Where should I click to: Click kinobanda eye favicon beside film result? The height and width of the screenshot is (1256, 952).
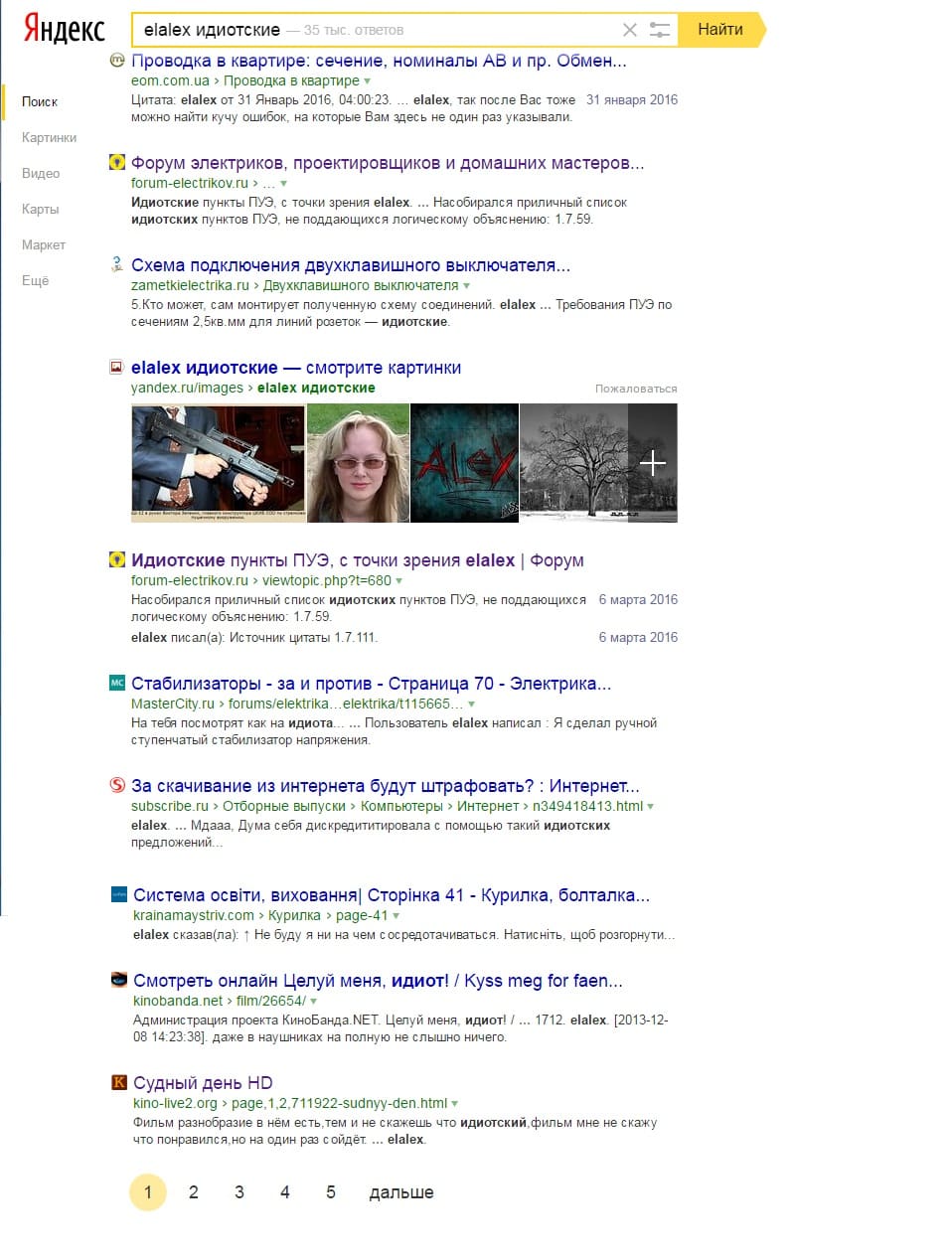pyautogui.click(x=119, y=980)
